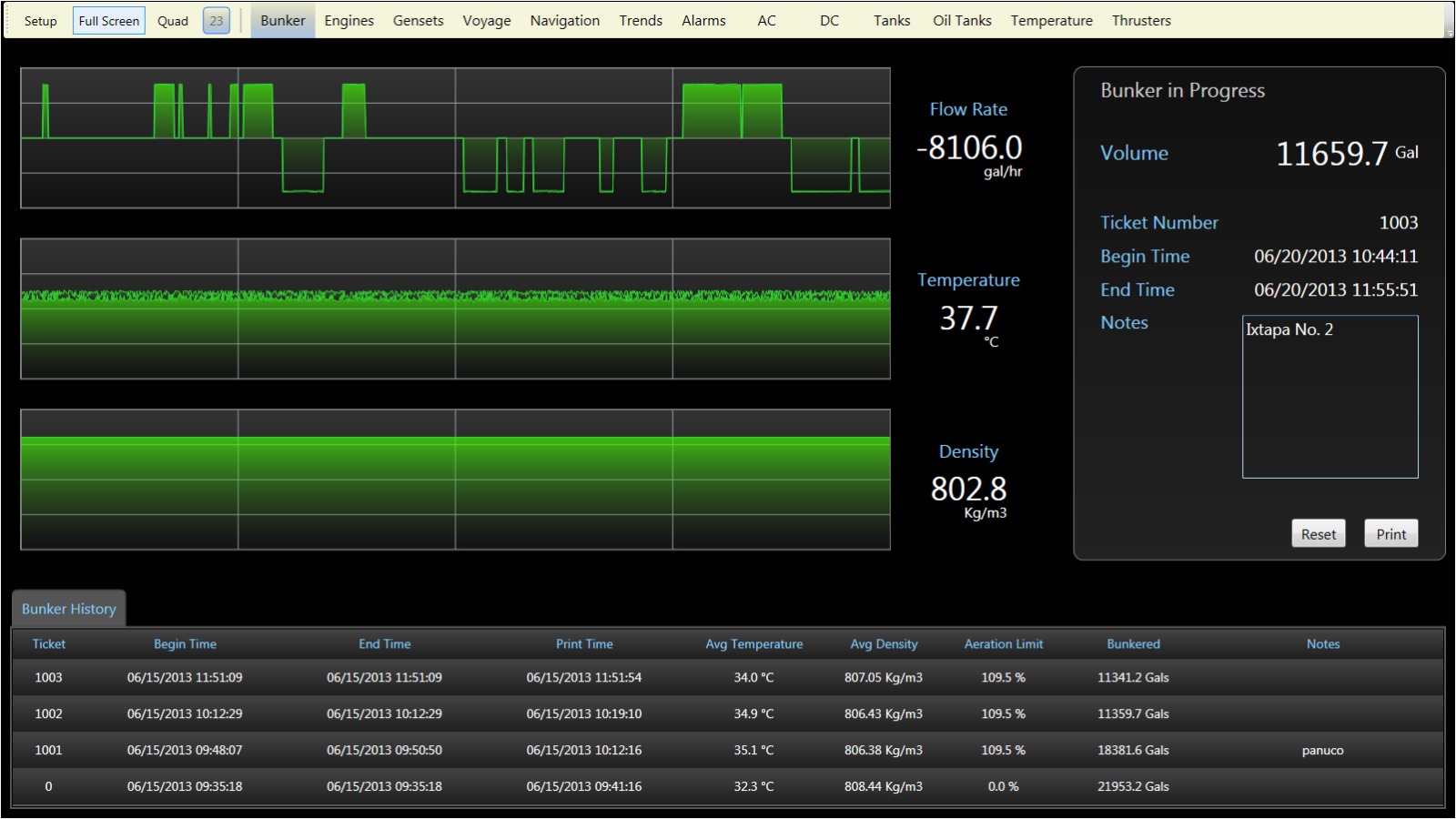Switch to Quad view
1456x819 pixels.
point(172,21)
